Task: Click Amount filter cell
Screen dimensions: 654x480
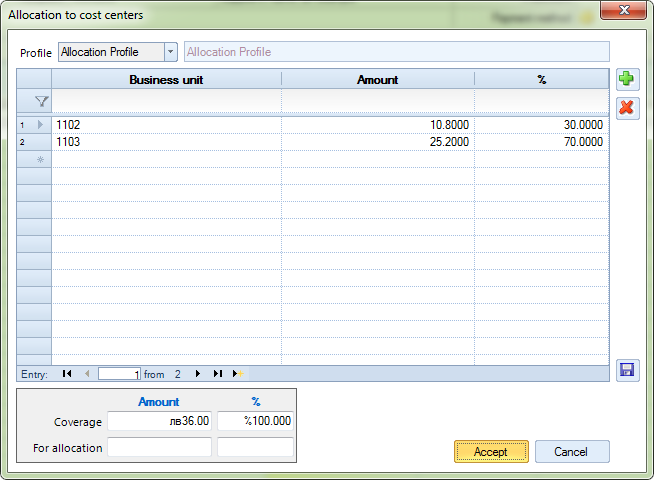Action: [378, 101]
